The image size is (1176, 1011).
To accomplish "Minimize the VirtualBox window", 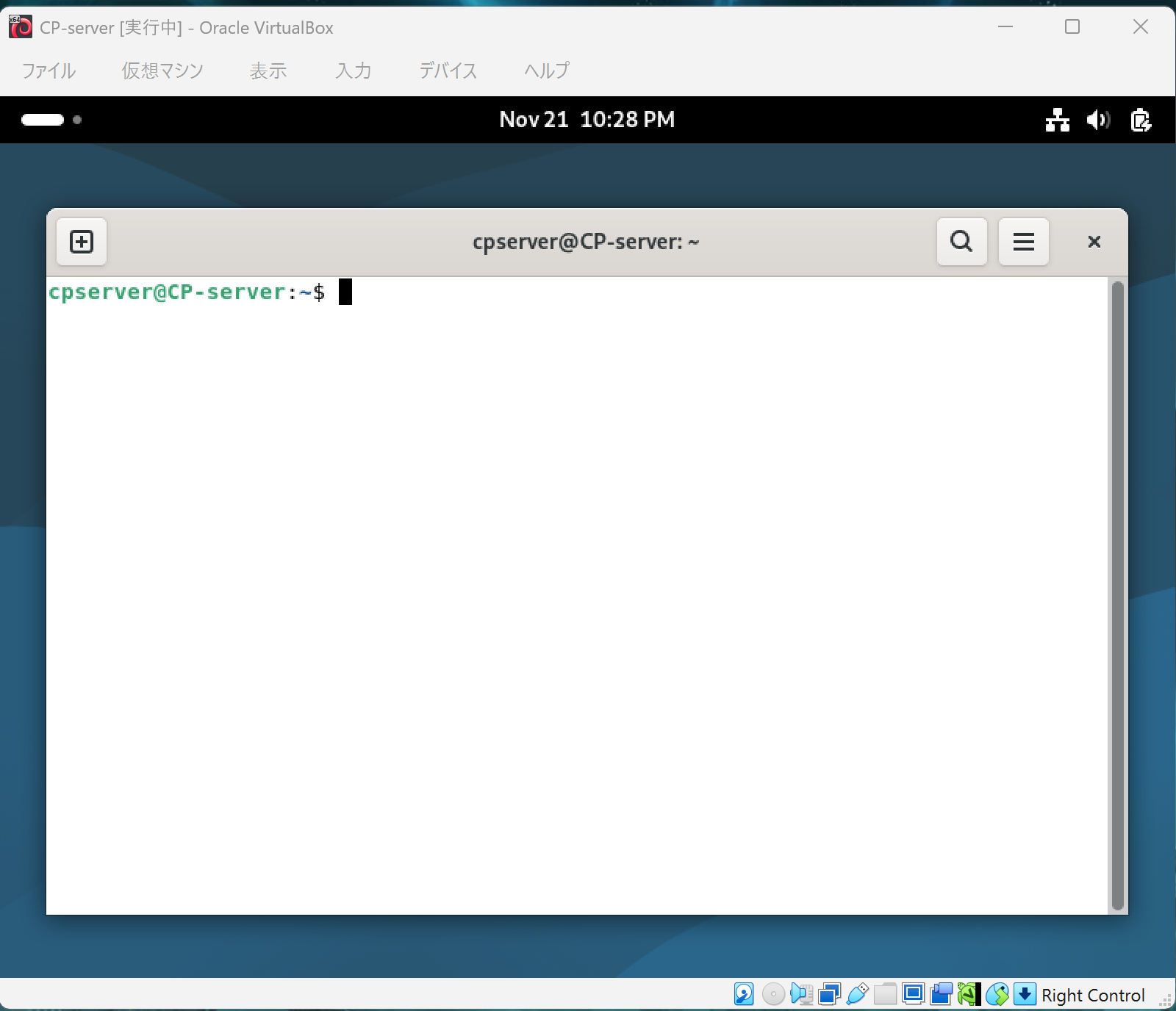I will (x=1005, y=27).
